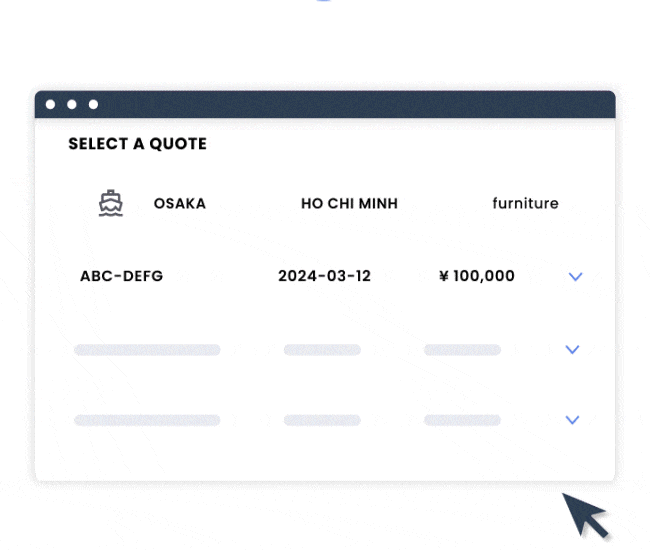Click the third row's price placeholder bar
The width and height of the screenshot is (650, 550).
[462, 420]
